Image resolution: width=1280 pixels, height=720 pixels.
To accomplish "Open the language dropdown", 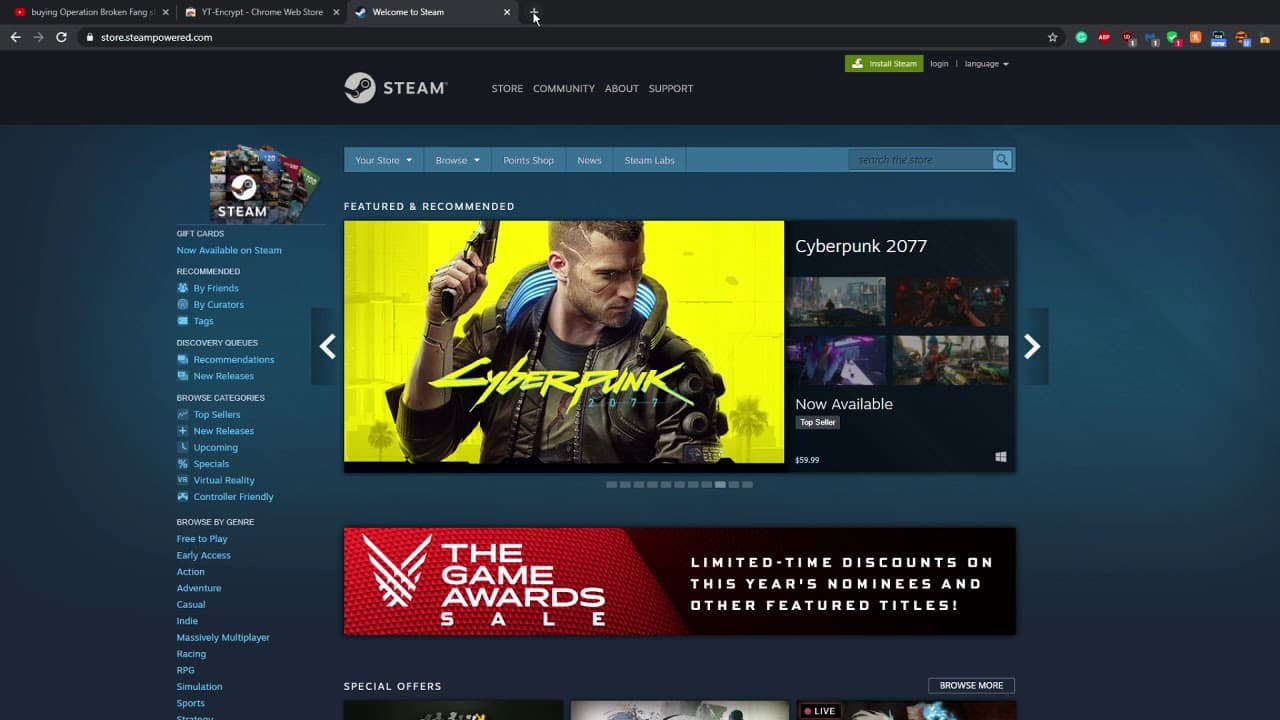I will [x=987, y=64].
